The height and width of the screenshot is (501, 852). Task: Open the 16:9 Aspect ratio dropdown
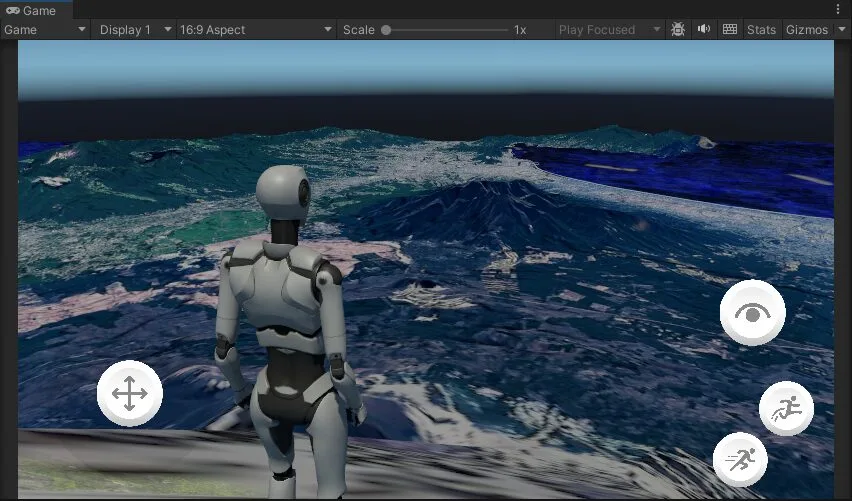point(255,30)
